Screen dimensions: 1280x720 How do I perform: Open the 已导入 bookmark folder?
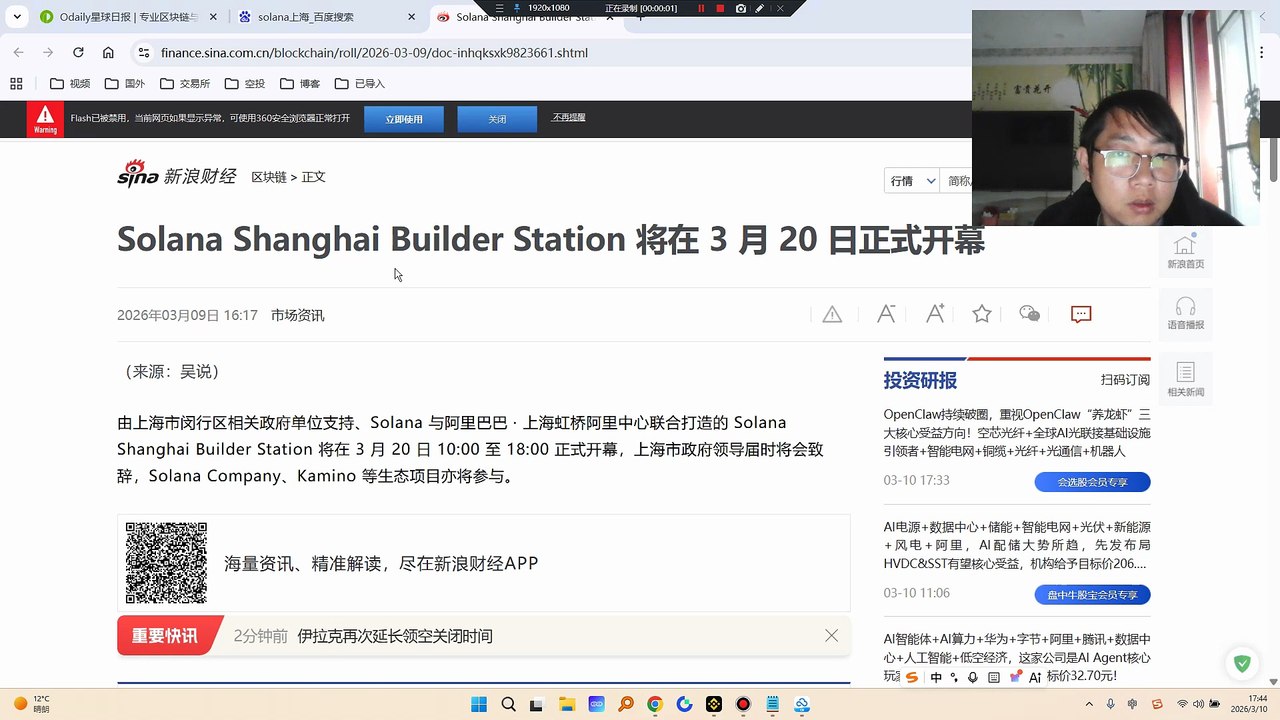(x=360, y=84)
